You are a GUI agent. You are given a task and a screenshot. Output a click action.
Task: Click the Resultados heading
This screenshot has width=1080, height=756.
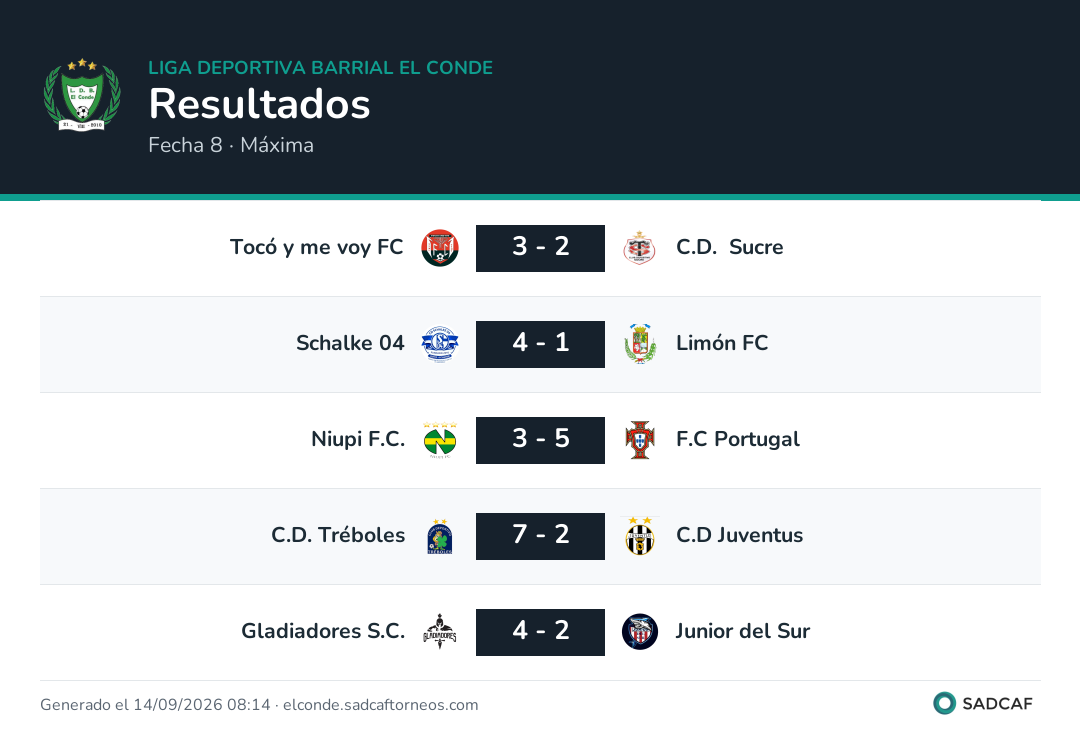(260, 104)
